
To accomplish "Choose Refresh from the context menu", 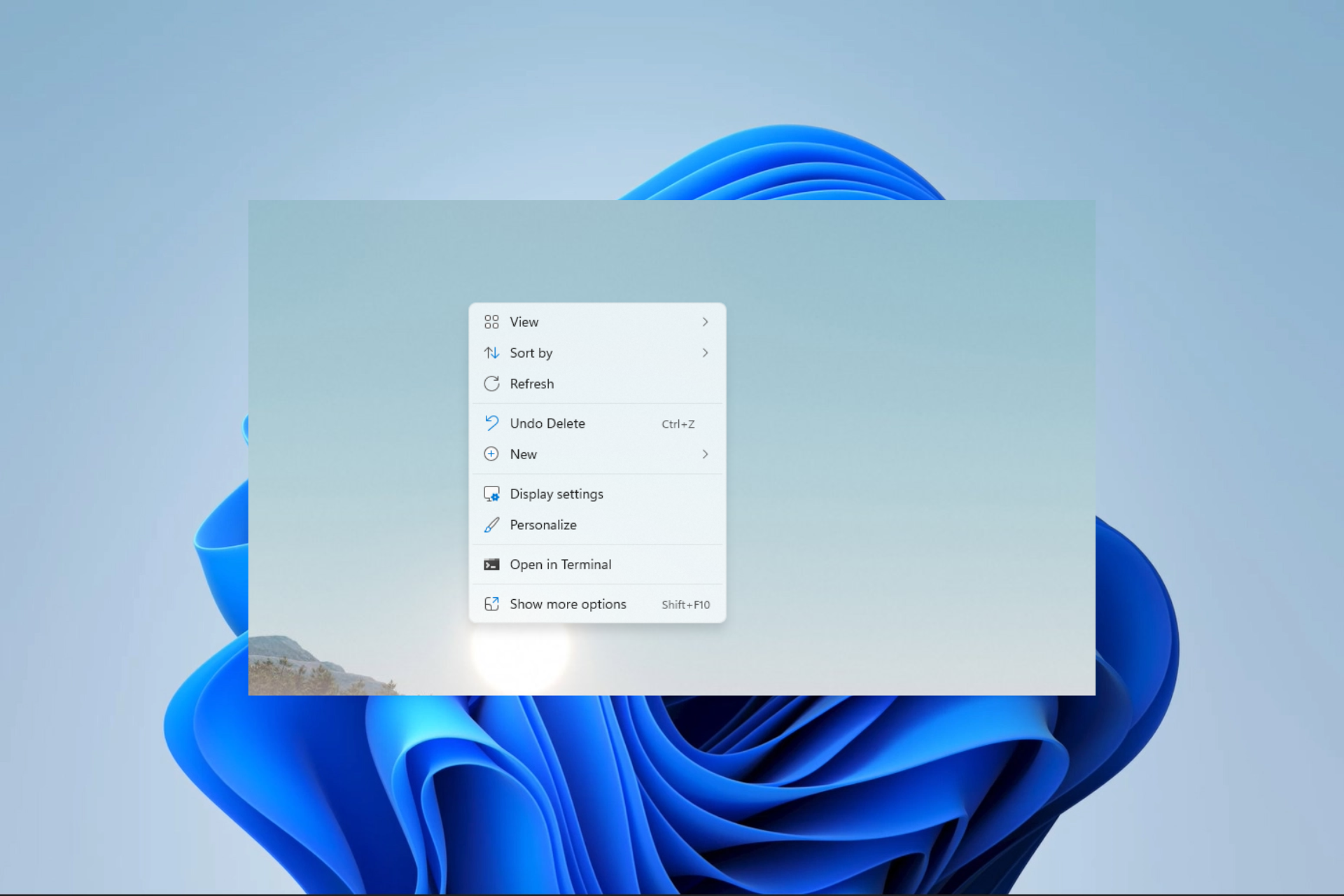I will coord(597,384).
